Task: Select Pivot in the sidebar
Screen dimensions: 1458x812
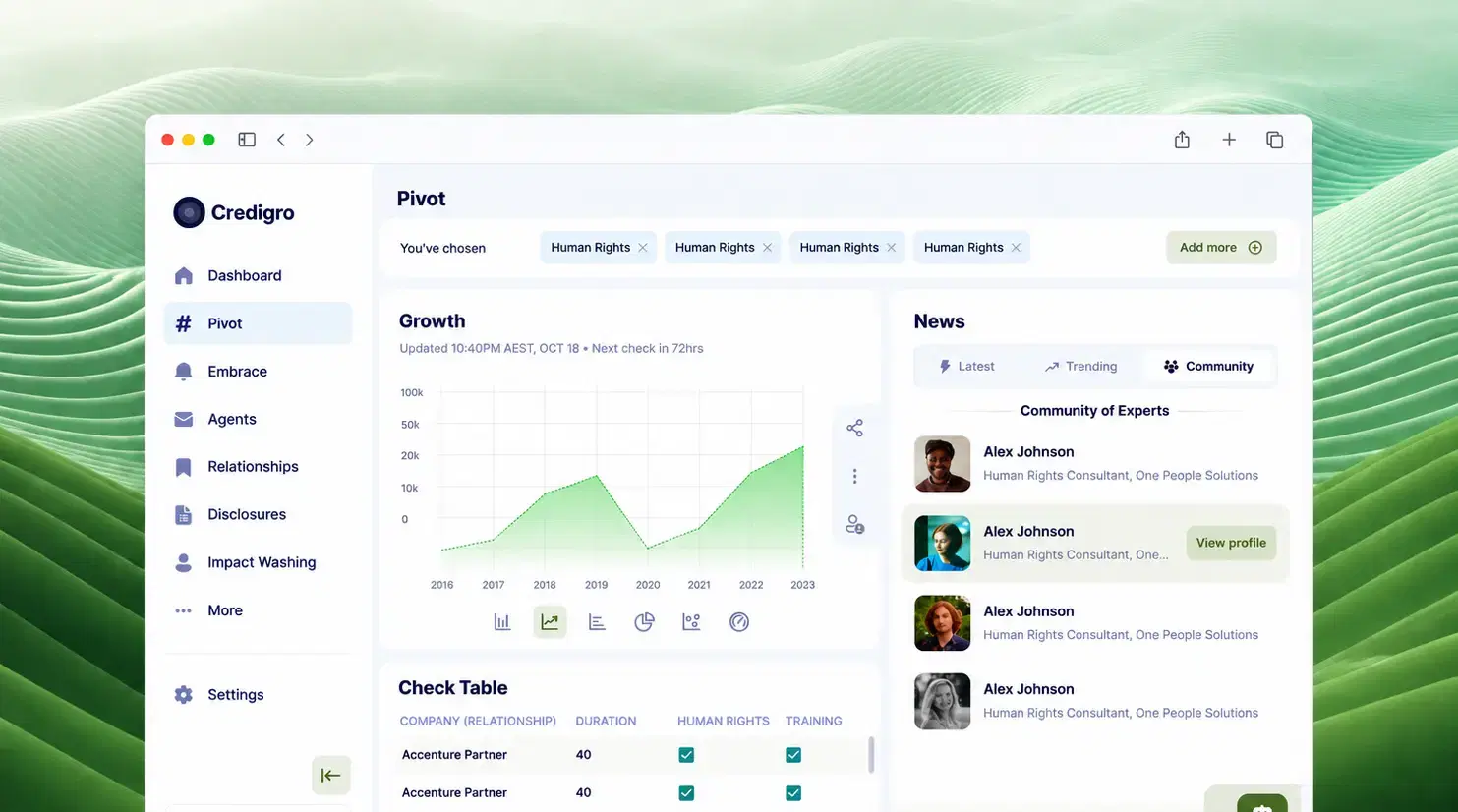Action: click(258, 323)
